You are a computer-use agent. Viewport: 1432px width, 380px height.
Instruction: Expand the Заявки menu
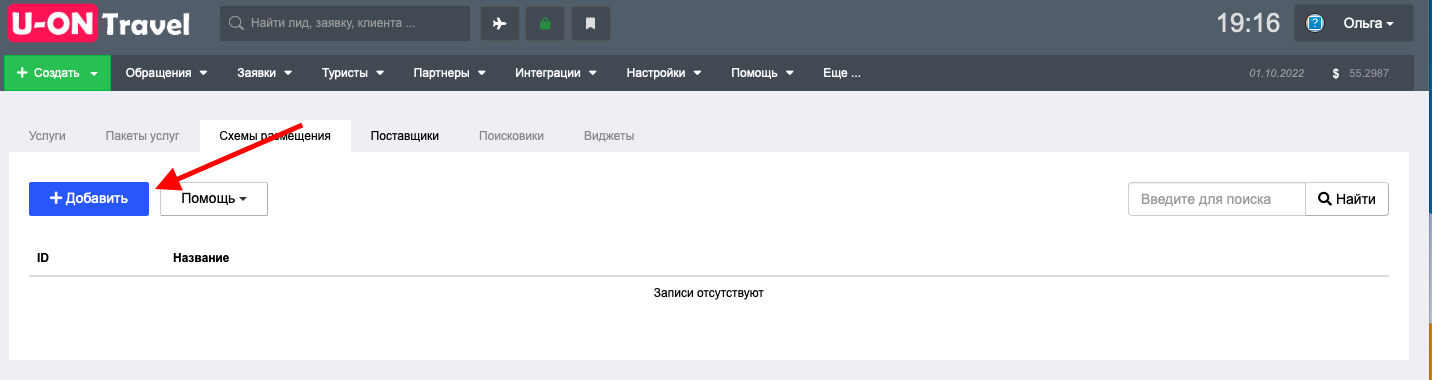coord(264,73)
